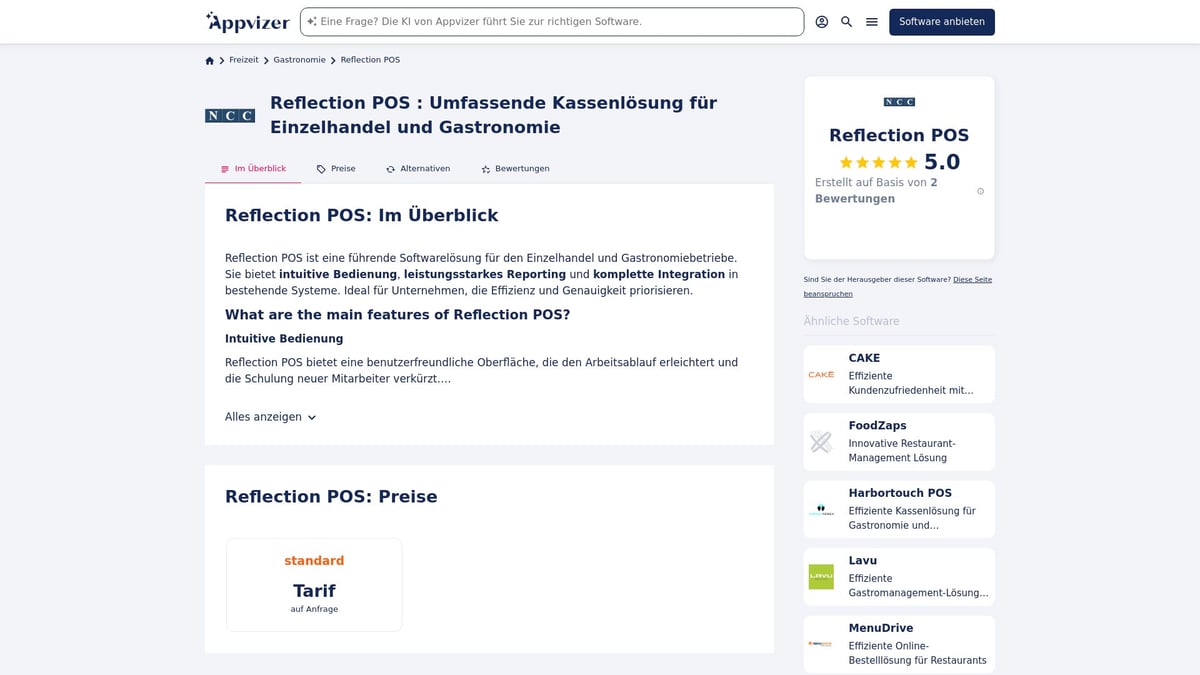Select the Im Überblick tab
The width and height of the screenshot is (1200, 675).
pos(253,169)
